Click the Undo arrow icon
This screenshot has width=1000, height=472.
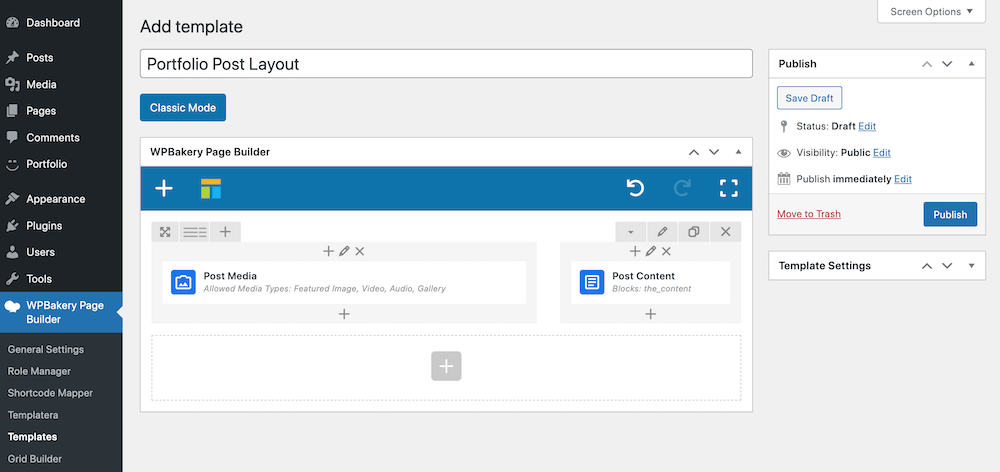click(x=635, y=188)
